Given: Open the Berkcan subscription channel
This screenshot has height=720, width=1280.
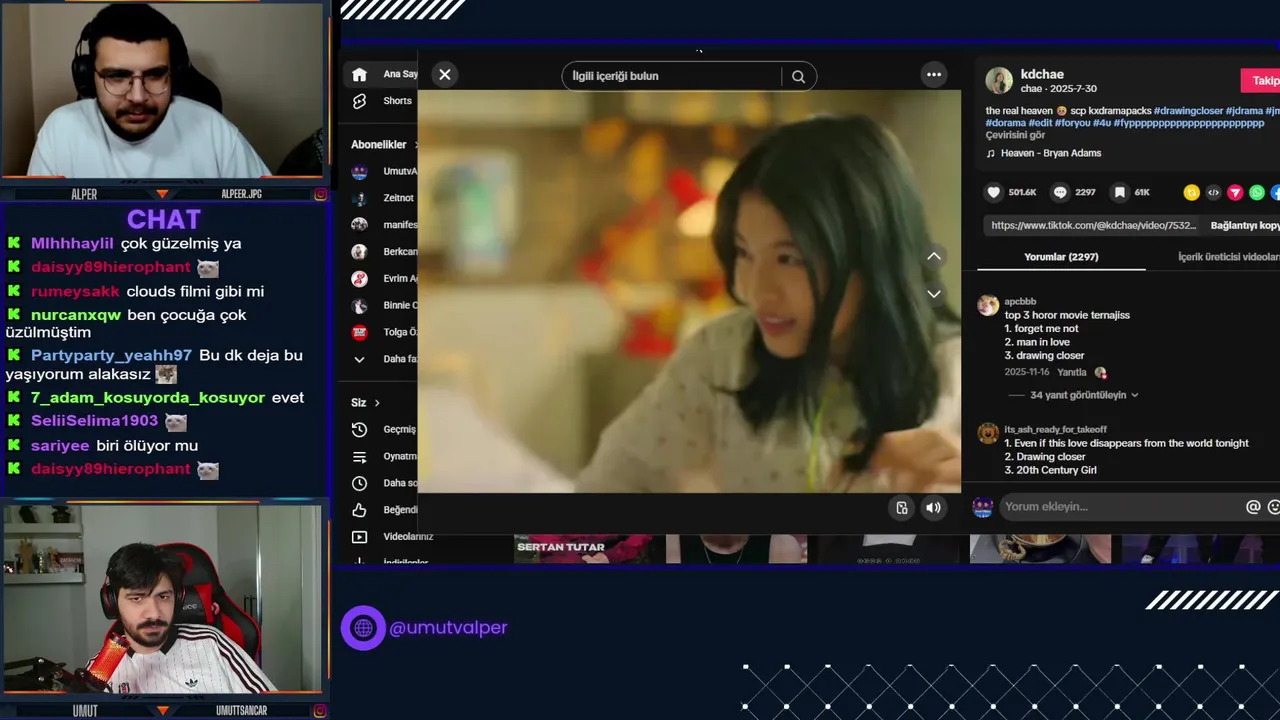Looking at the screenshot, I should coord(385,252).
